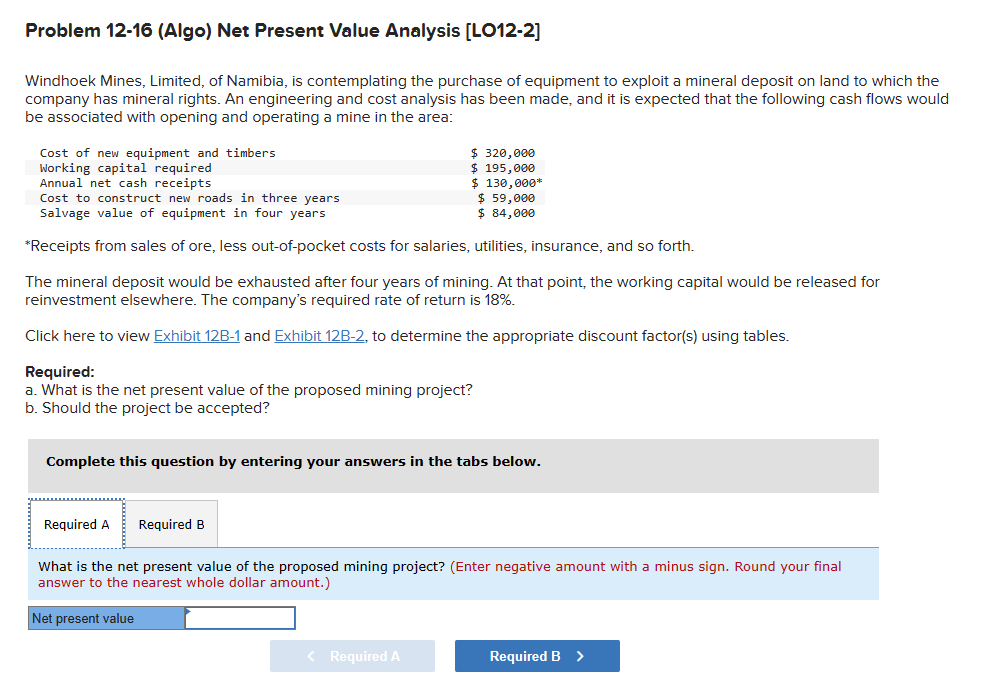
Task: Select the Cost of new equipment row
Action: (160, 152)
